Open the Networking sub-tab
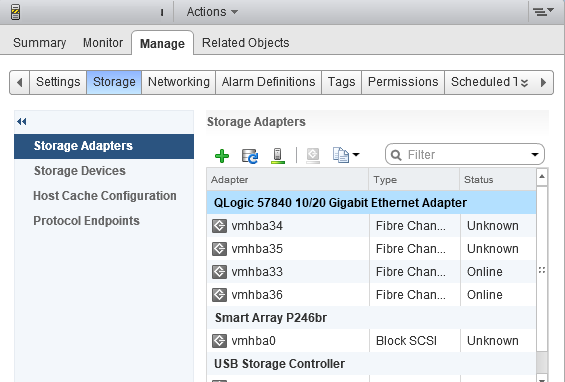The image size is (565, 382). tap(179, 82)
